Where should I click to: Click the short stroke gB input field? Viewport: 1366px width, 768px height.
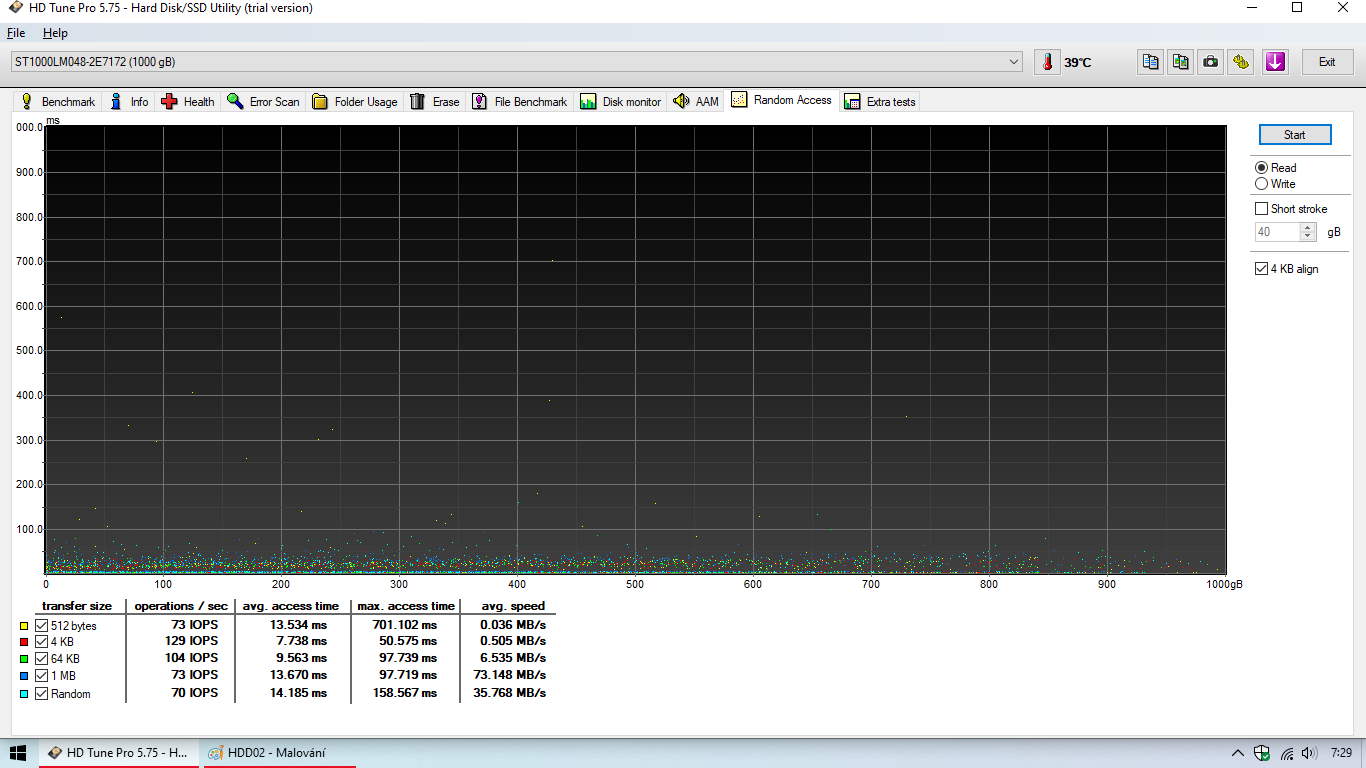coord(1277,232)
